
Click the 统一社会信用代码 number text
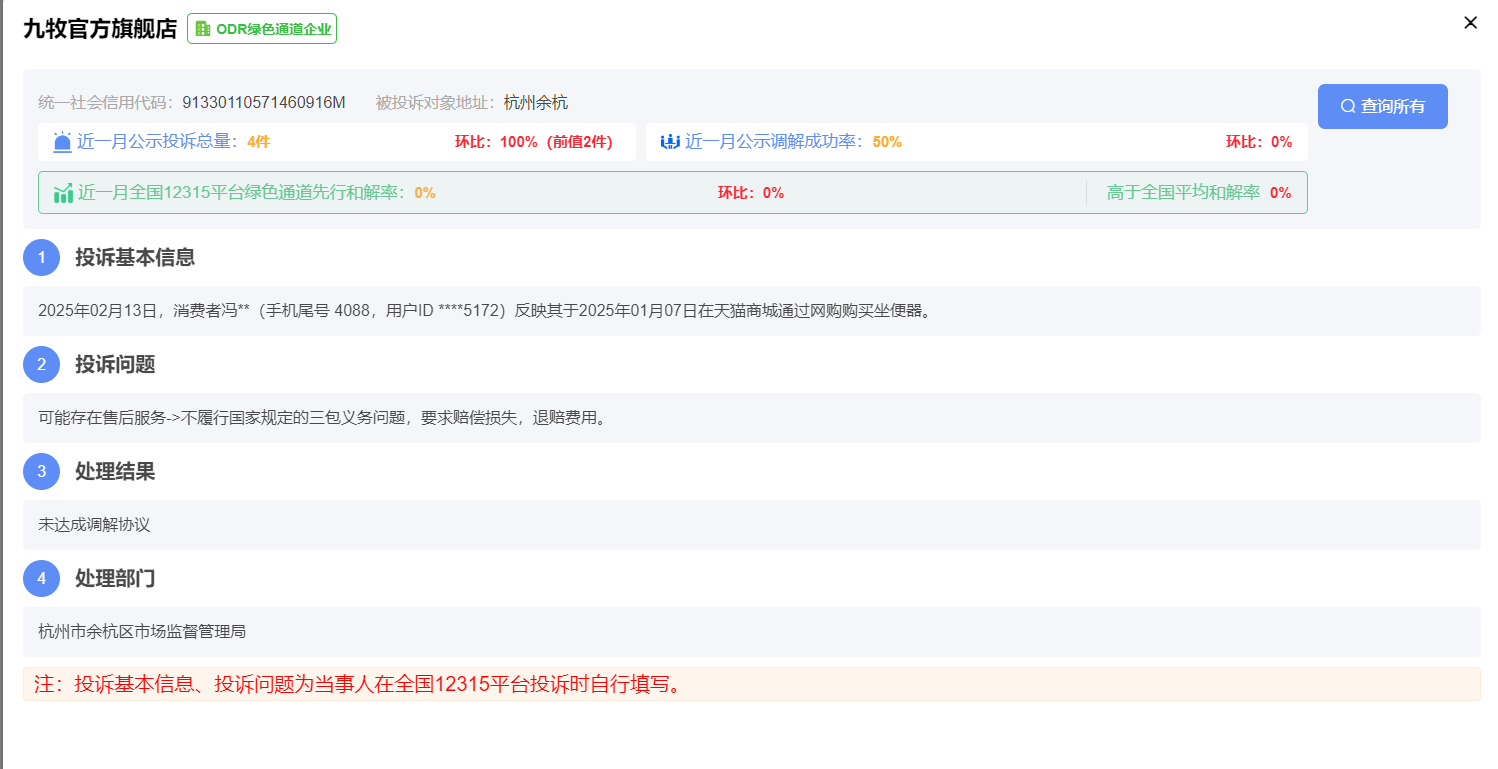coord(264,101)
